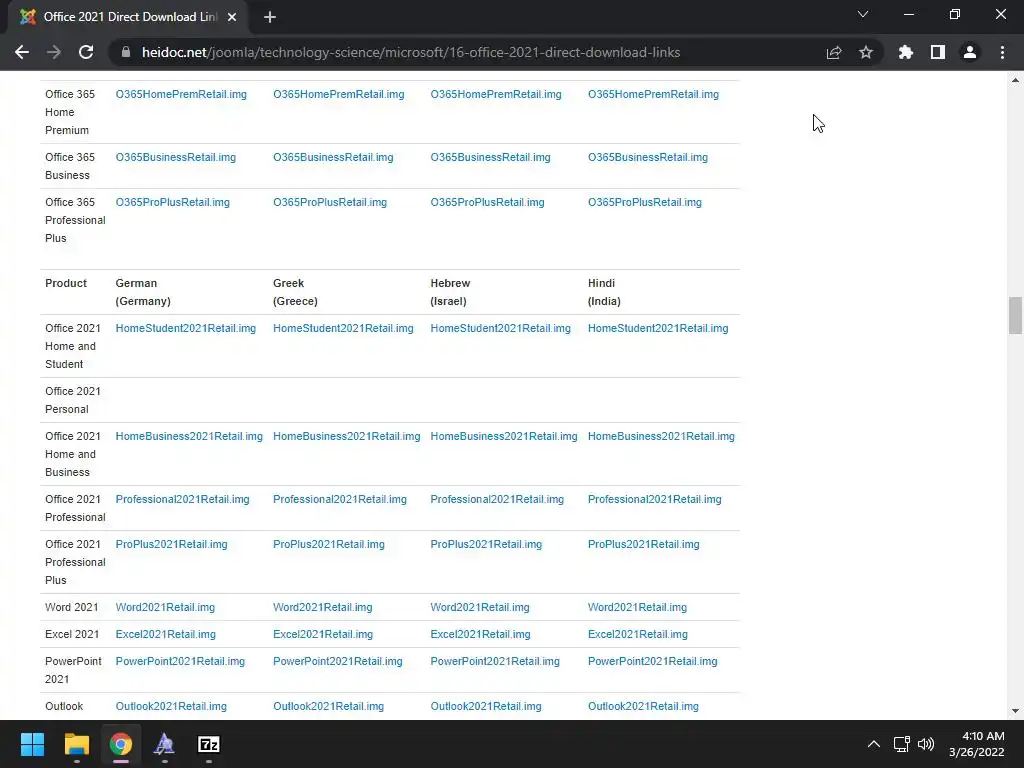Download Hebrew Excel2021Retail.img
This screenshot has width=1024, height=768.
[480, 635]
